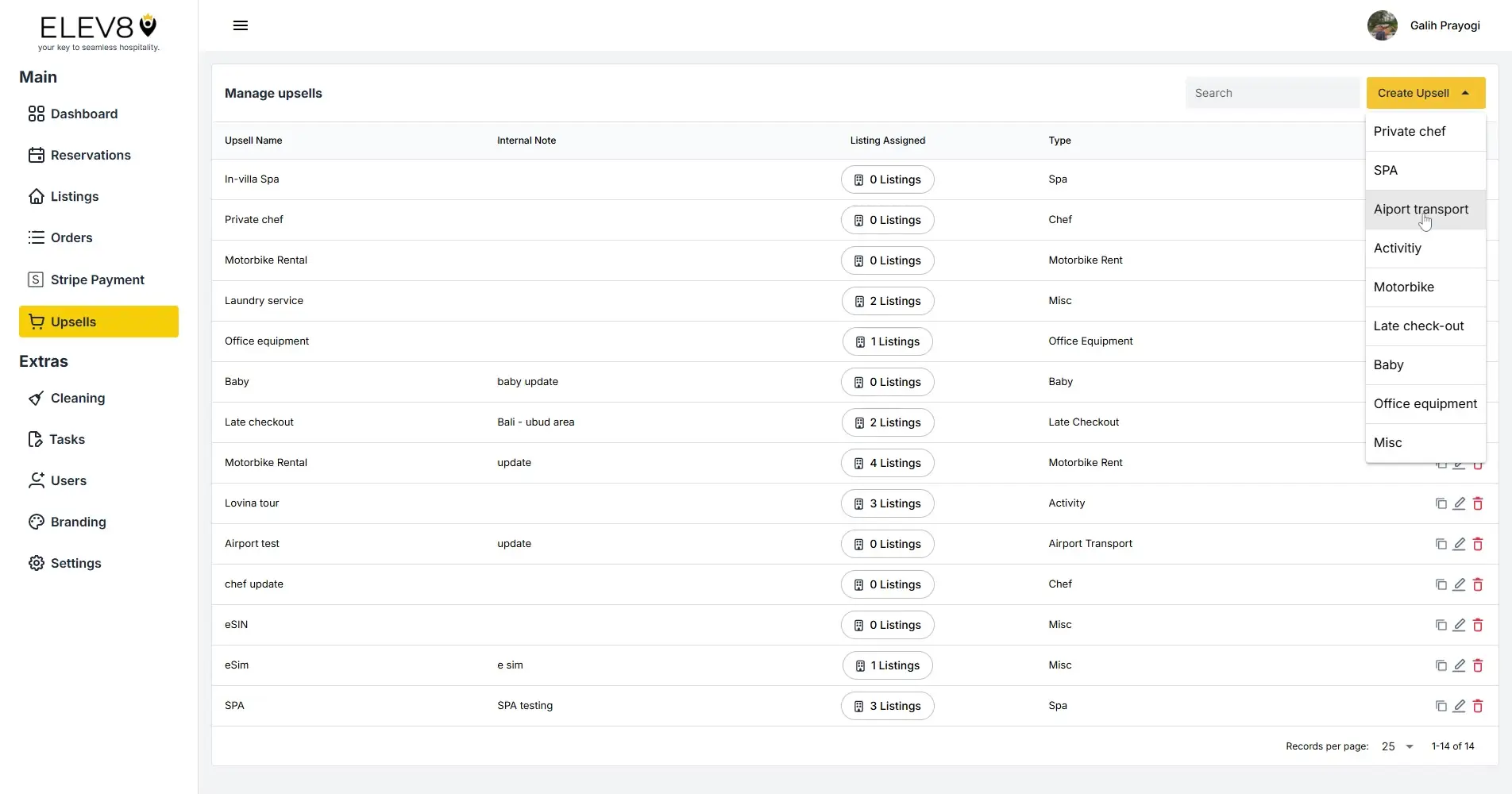Click Galih Prayogi's profile avatar
1512x794 pixels.
pos(1382,25)
